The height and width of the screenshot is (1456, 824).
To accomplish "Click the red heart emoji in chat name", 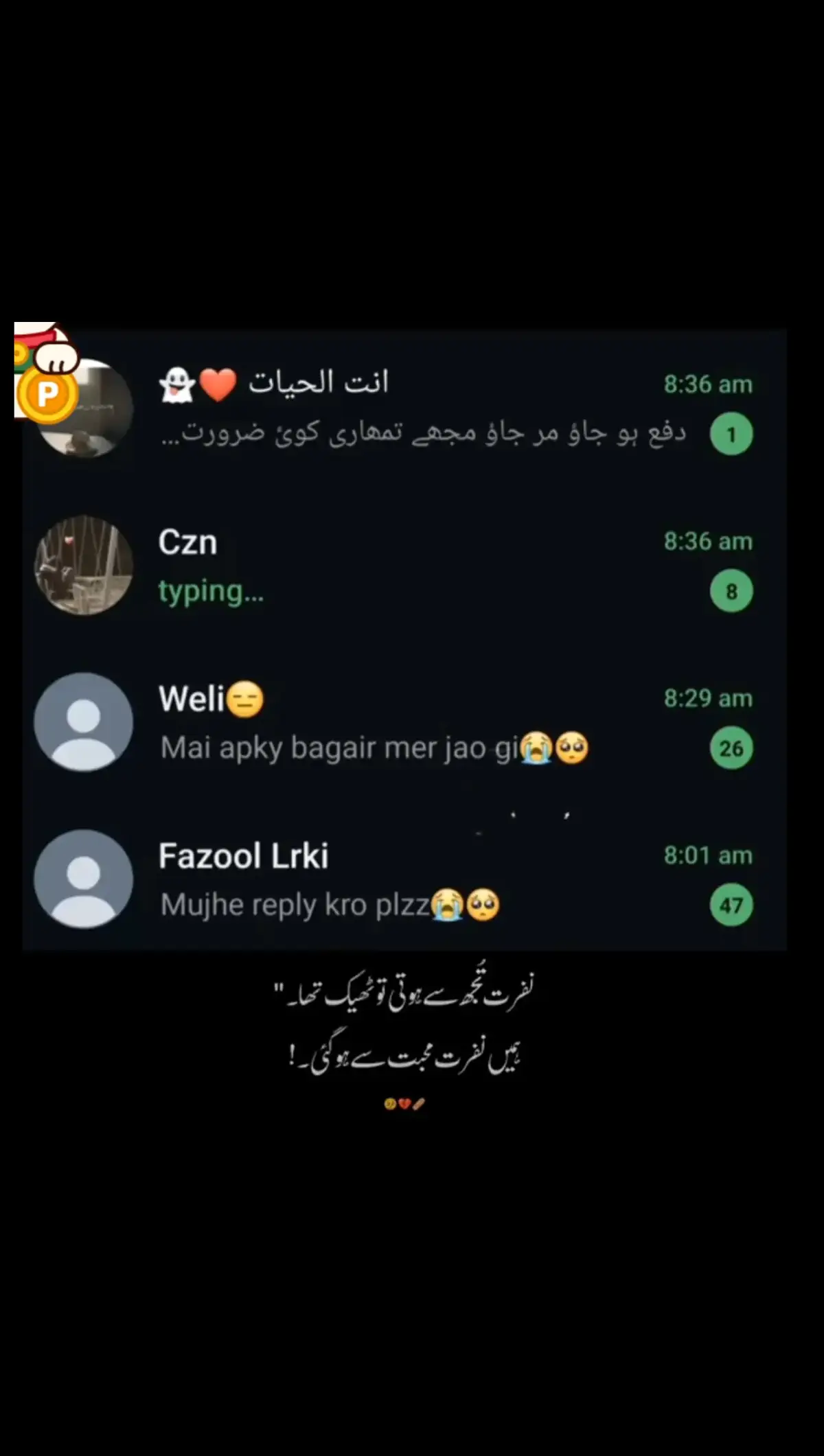I will tap(218, 384).
